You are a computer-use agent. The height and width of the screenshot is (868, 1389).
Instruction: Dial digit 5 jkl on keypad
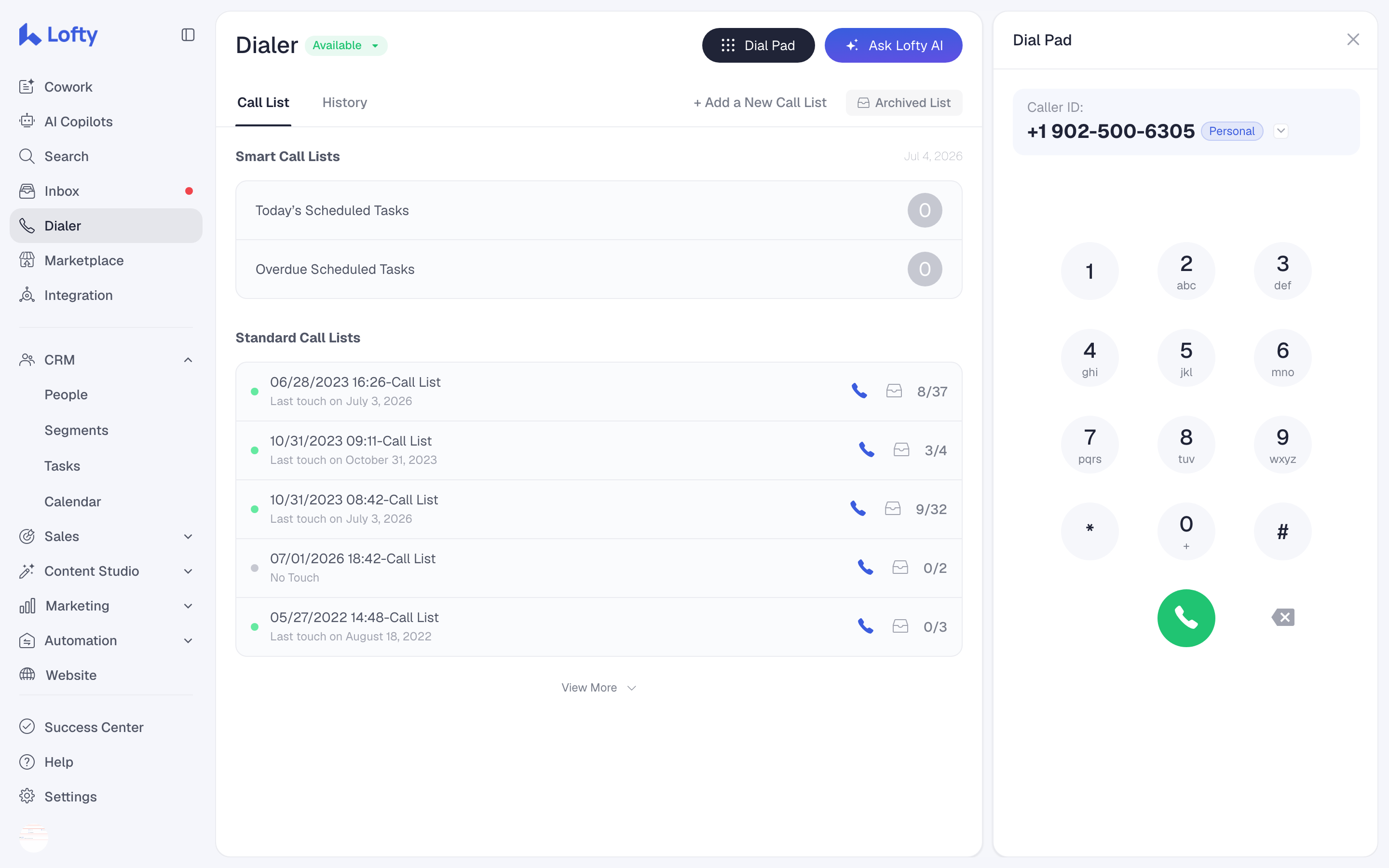(x=1186, y=358)
